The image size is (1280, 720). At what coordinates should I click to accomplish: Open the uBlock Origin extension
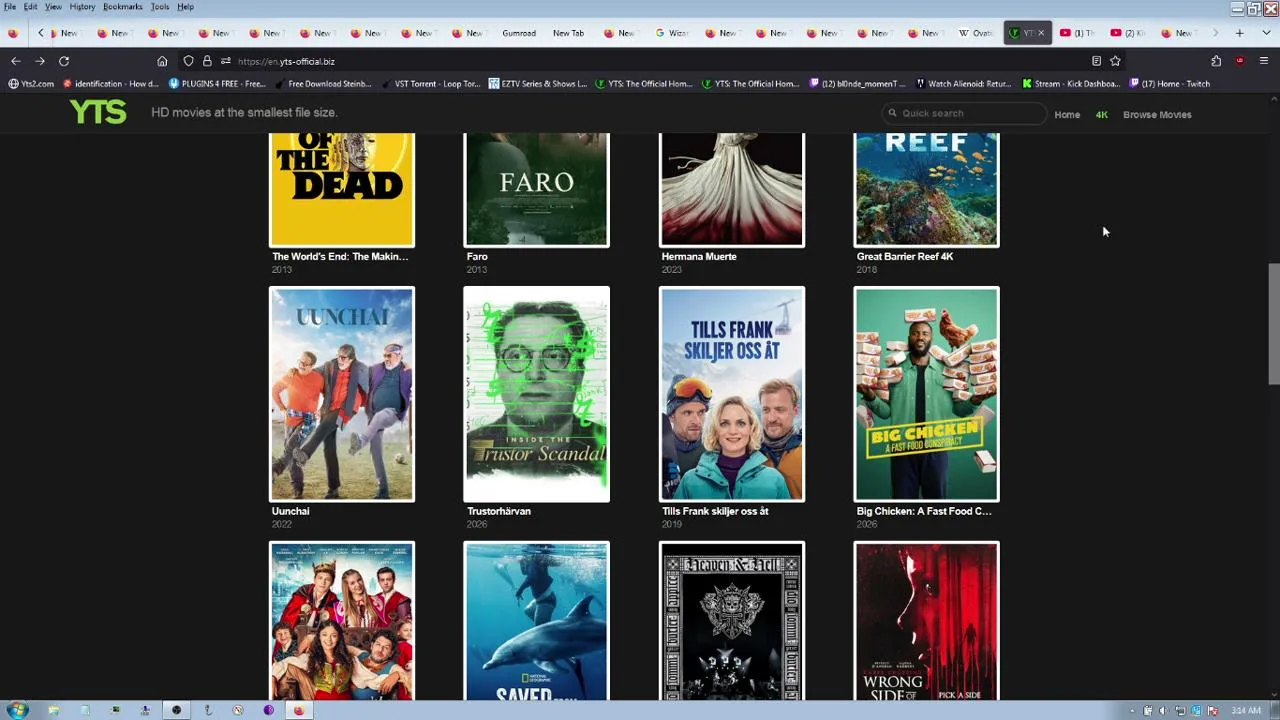click(1240, 61)
